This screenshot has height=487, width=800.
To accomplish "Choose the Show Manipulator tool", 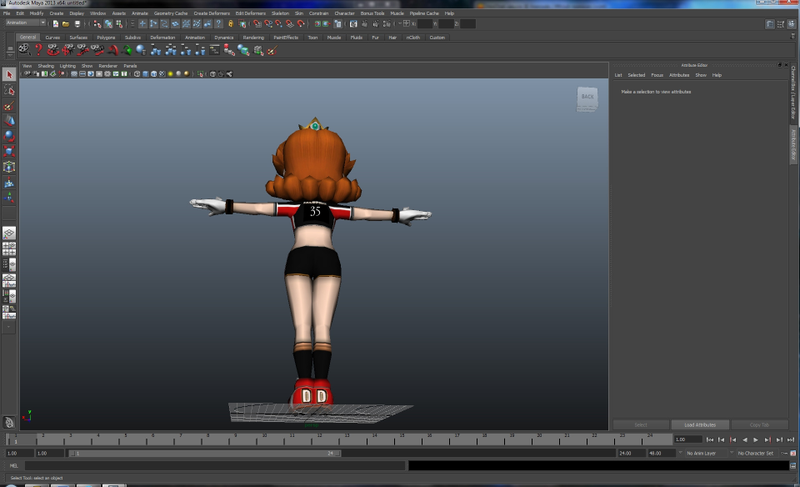I will point(9,197).
